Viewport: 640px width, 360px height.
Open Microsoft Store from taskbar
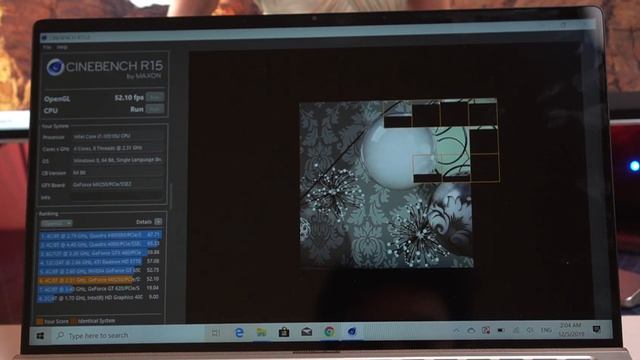284,332
